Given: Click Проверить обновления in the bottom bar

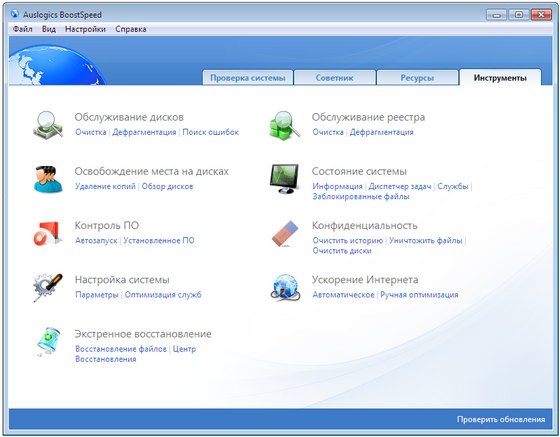Looking at the screenshot, I should (x=501, y=420).
